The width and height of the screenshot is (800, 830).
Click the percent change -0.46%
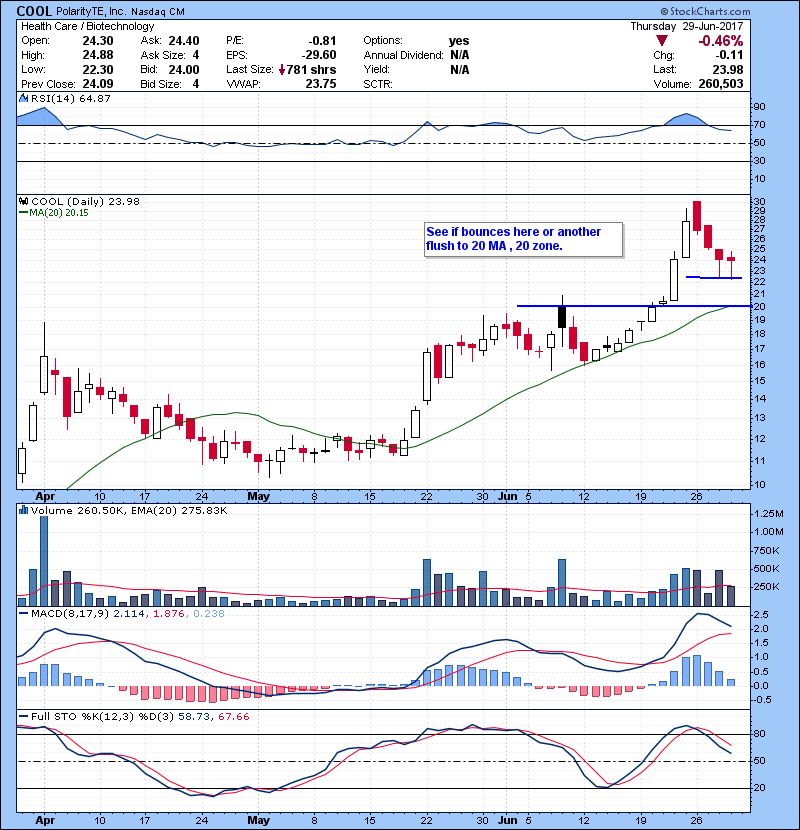[721, 41]
